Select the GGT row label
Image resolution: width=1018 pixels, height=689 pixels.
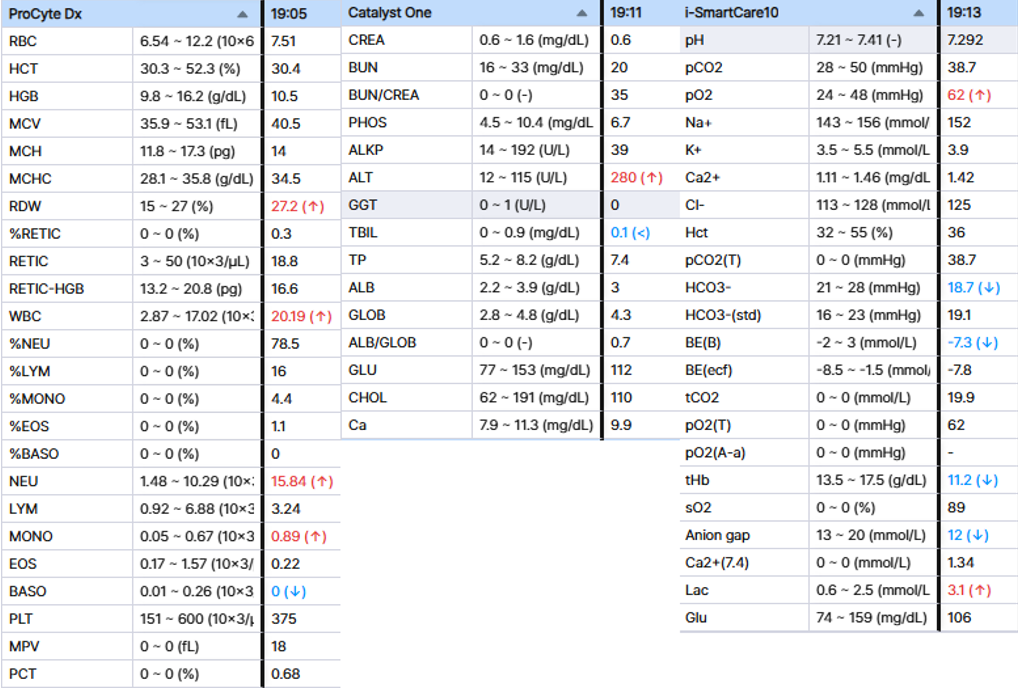coord(363,205)
